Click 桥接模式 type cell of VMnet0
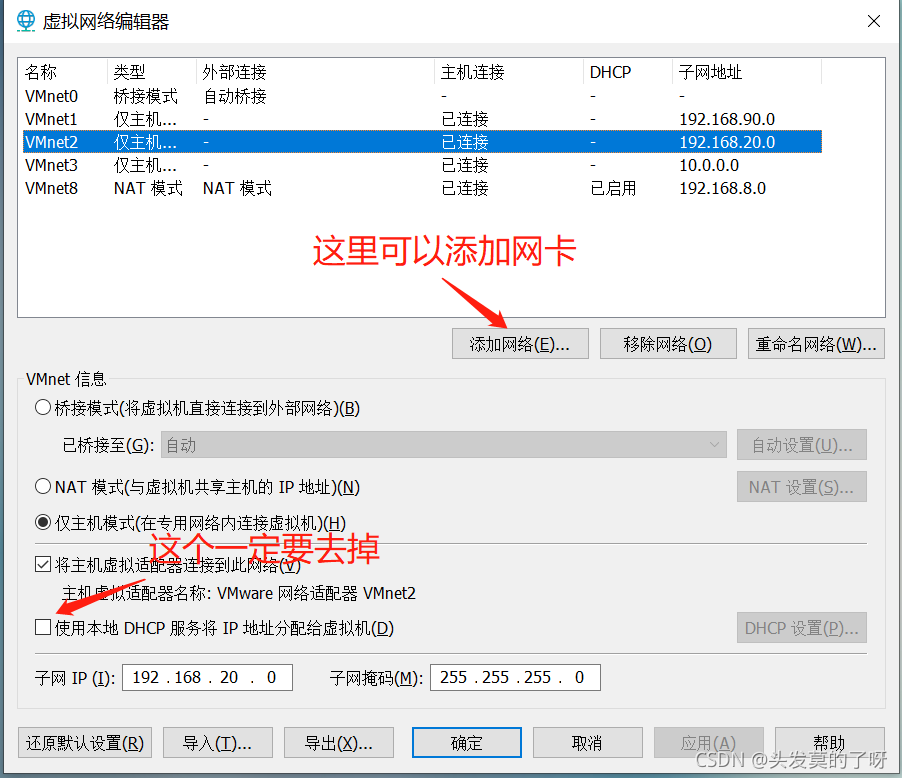 (146, 96)
